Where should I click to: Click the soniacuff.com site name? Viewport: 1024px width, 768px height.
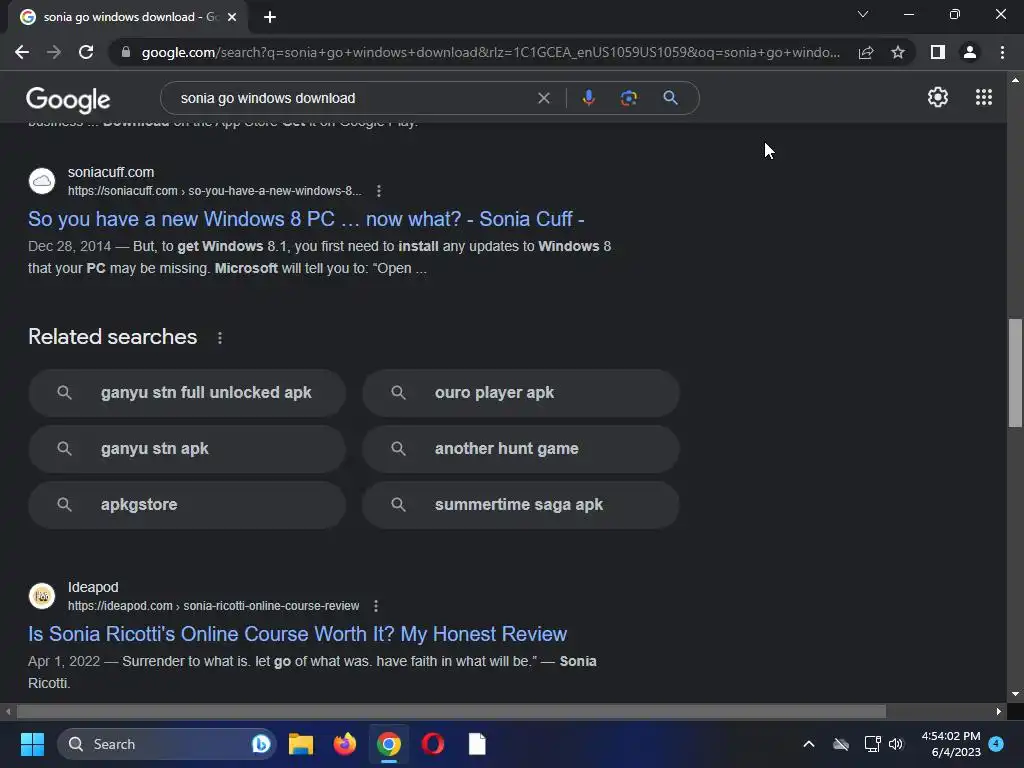pyautogui.click(x=111, y=172)
